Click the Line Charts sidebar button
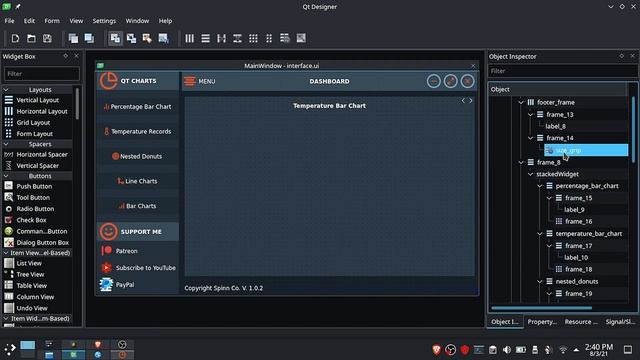640x360 pixels. pos(138,181)
